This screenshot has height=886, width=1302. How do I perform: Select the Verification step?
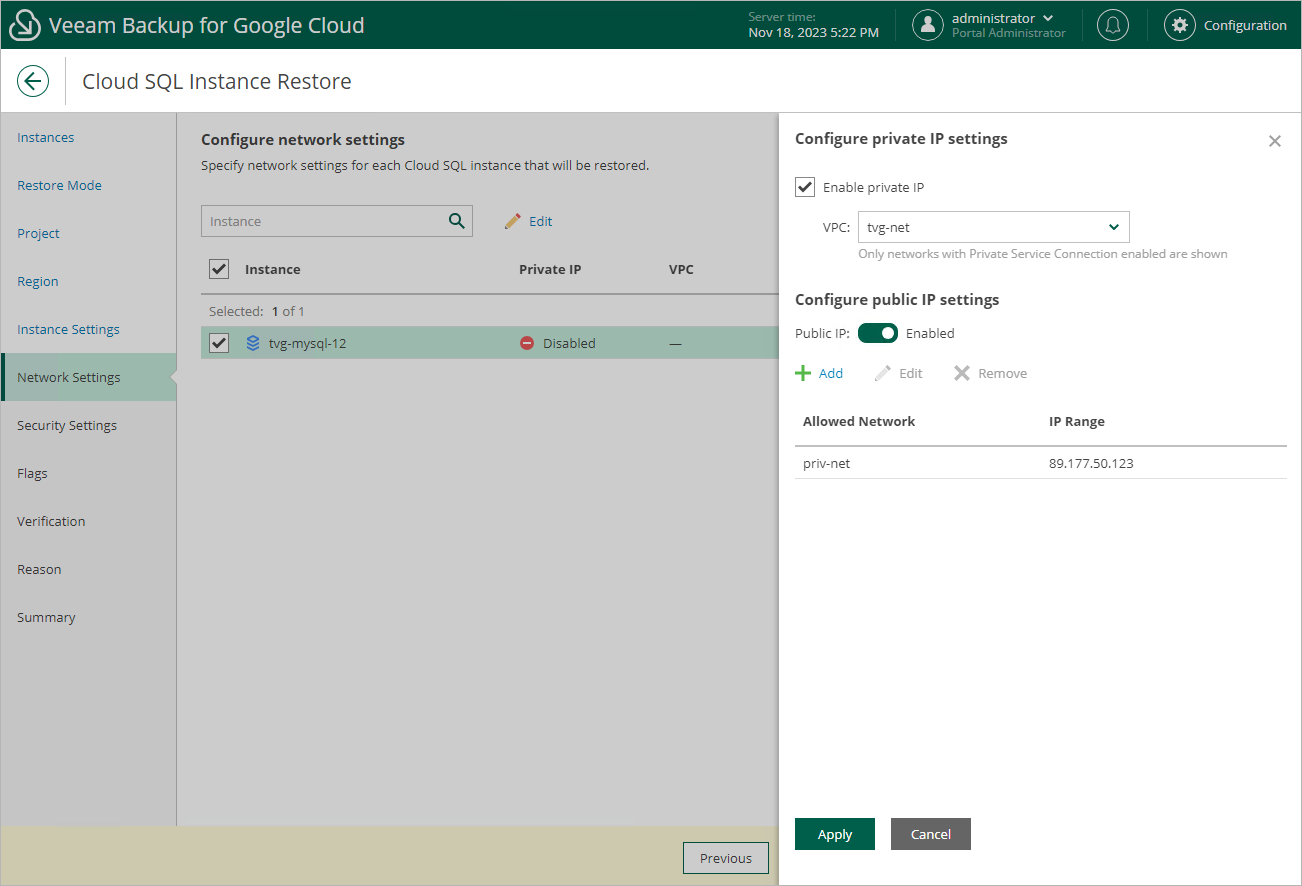point(51,521)
